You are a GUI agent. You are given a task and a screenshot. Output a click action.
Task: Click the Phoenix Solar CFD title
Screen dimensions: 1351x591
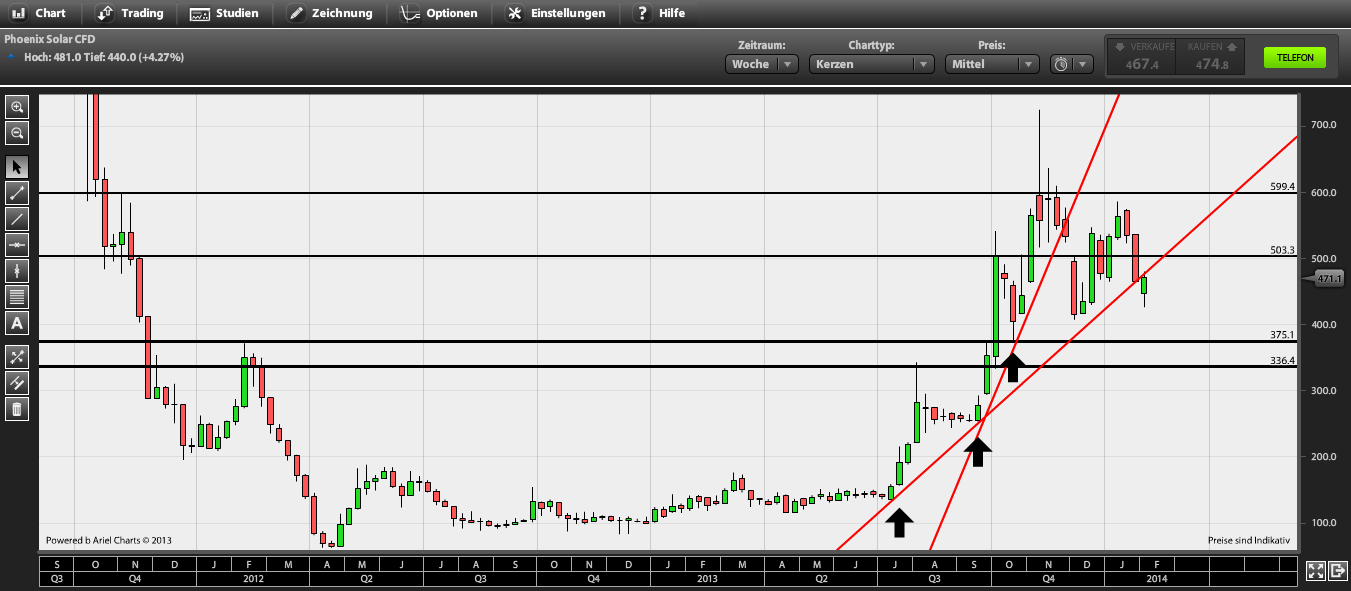[50, 40]
